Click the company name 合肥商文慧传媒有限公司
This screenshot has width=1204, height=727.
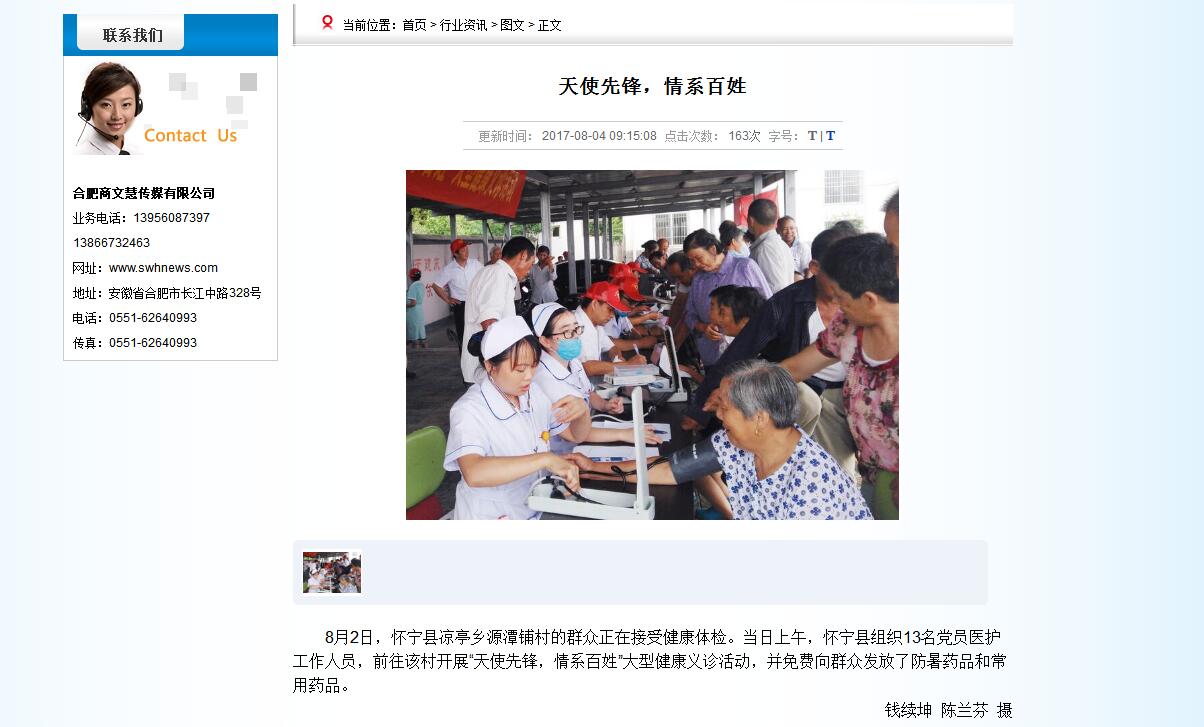144,193
